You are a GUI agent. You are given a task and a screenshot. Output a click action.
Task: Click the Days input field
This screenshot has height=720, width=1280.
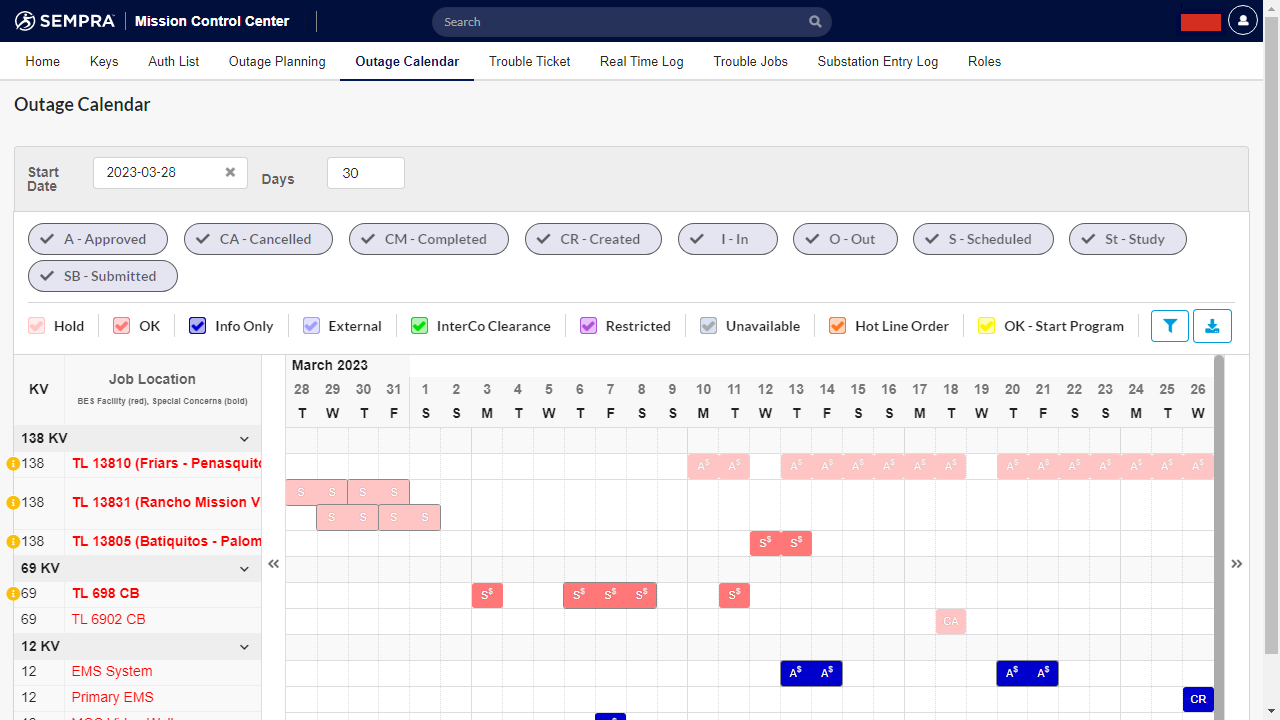click(365, 172)
